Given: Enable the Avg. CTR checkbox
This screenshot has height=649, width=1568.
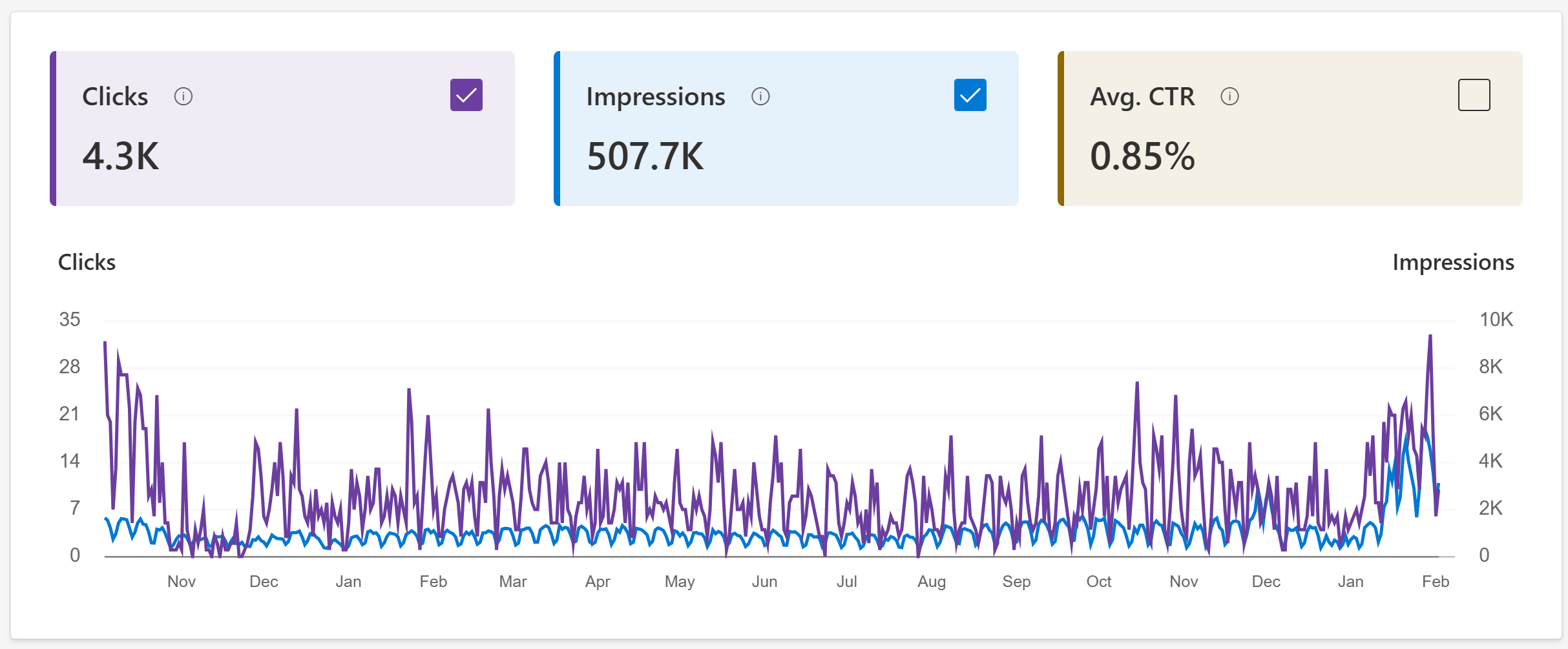Looking at the screenshot, I should 1474,95.
